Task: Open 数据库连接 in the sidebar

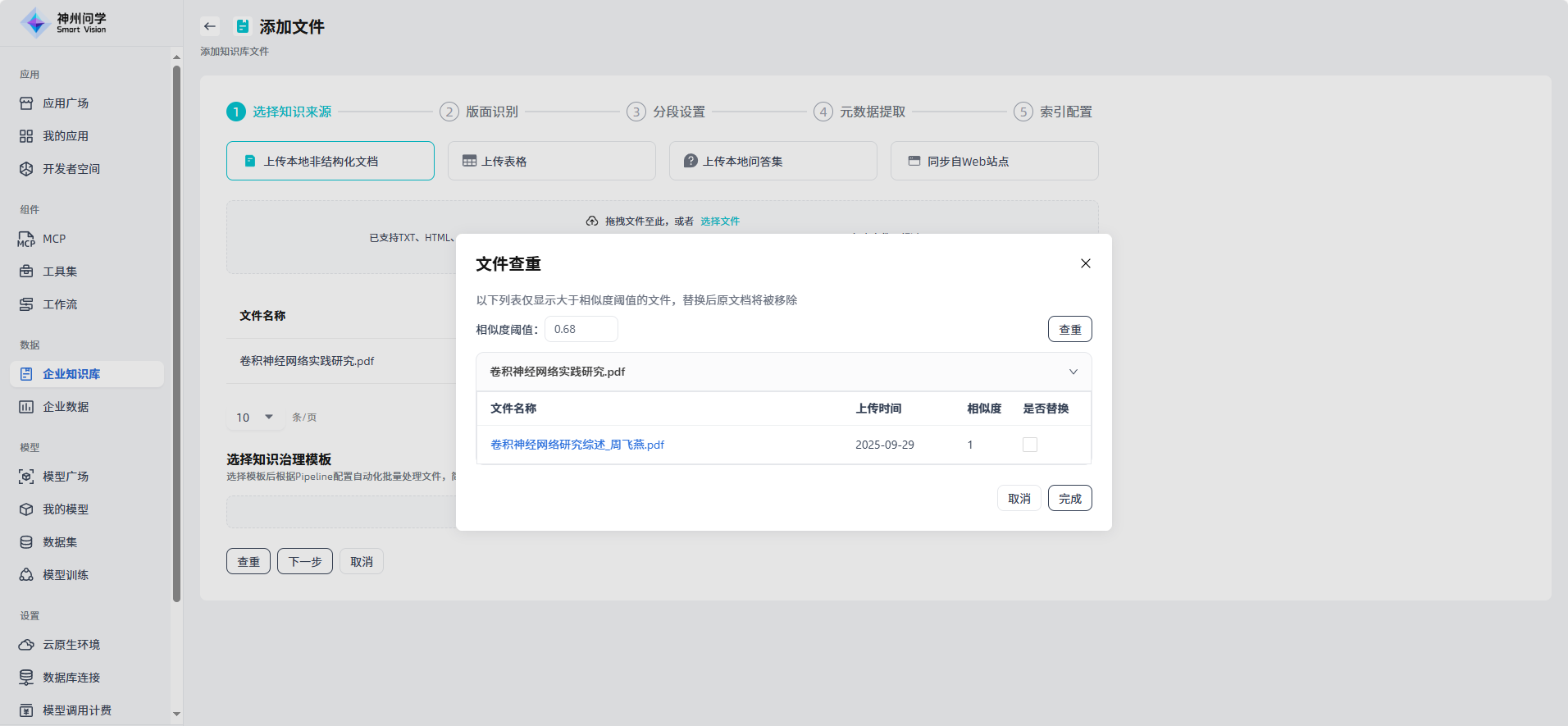Action: 71,678
